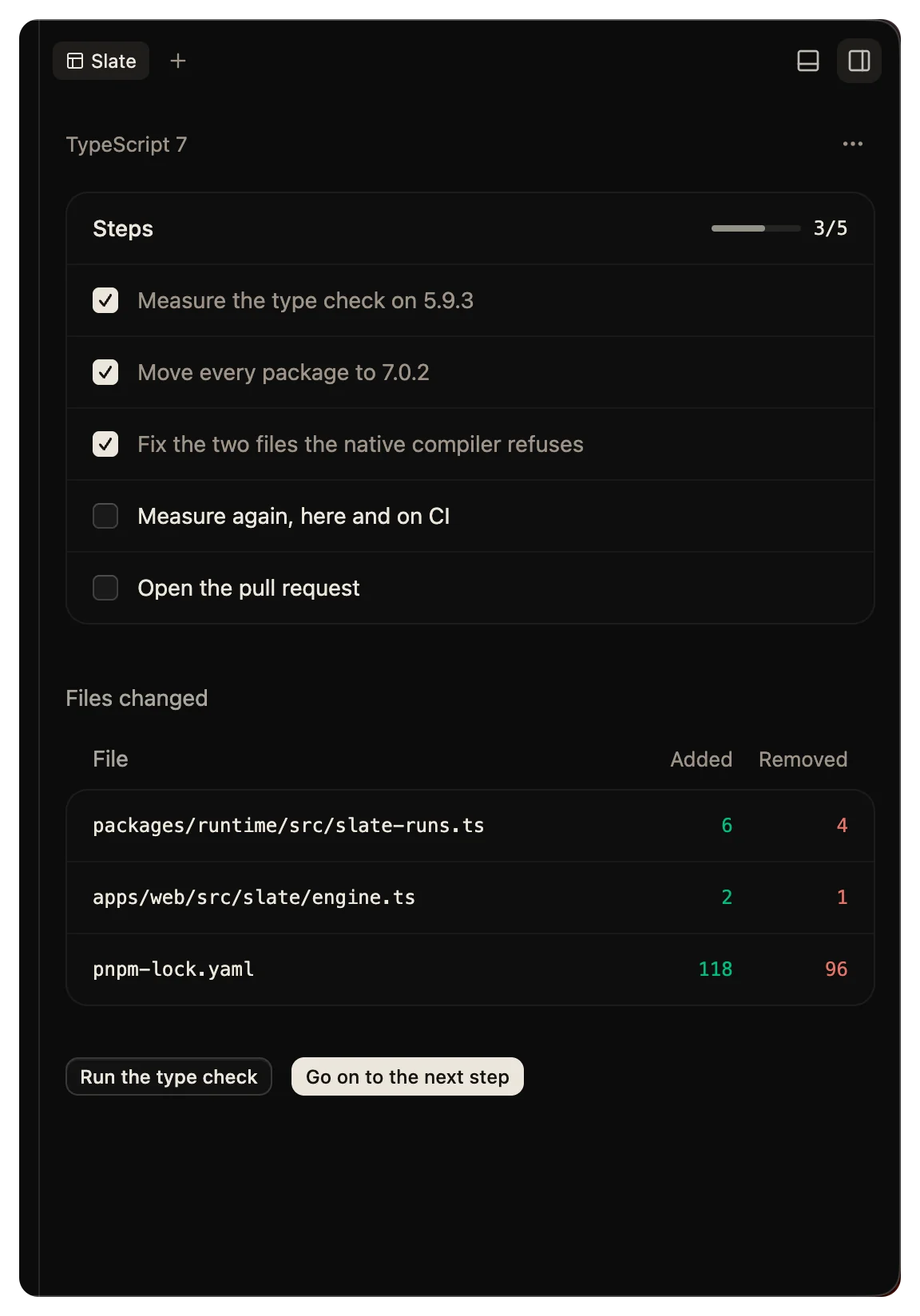Uncheck 'Move every package to 7.0.2'
This screenshot has height=1316, width=920.
(105, 372)
